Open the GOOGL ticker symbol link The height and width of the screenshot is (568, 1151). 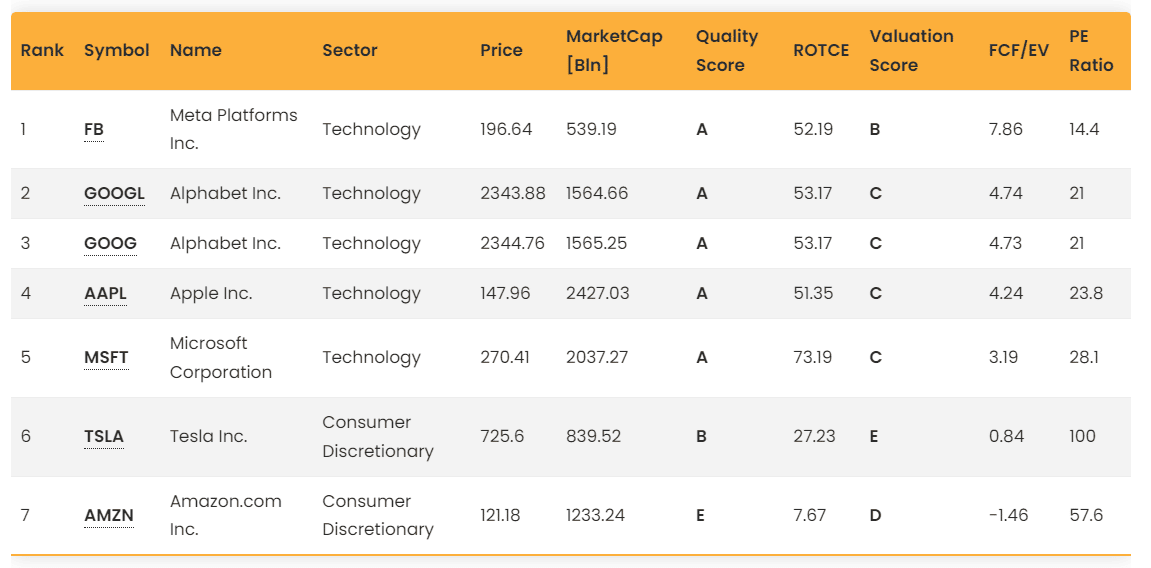point(115,194)
